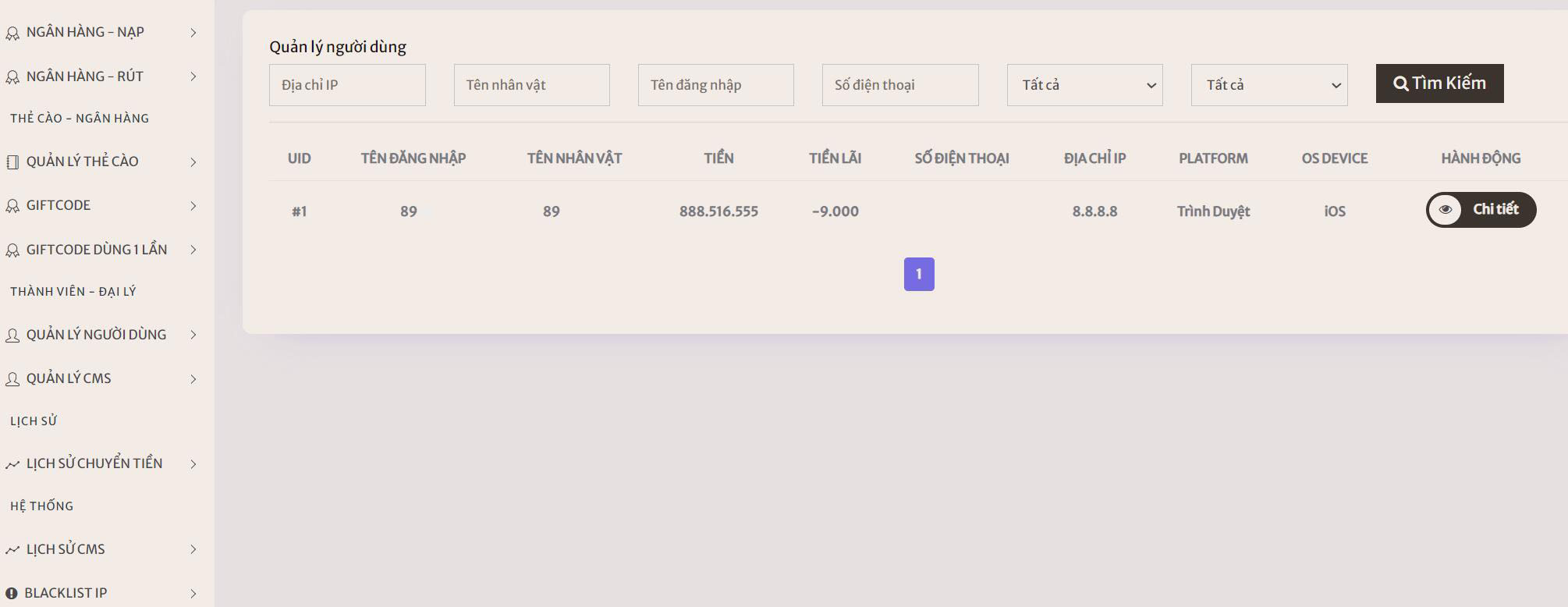Screen dimensions: 1568x607
Task: Click the Số Điện Thoại column header
Action: pos(962,158)
